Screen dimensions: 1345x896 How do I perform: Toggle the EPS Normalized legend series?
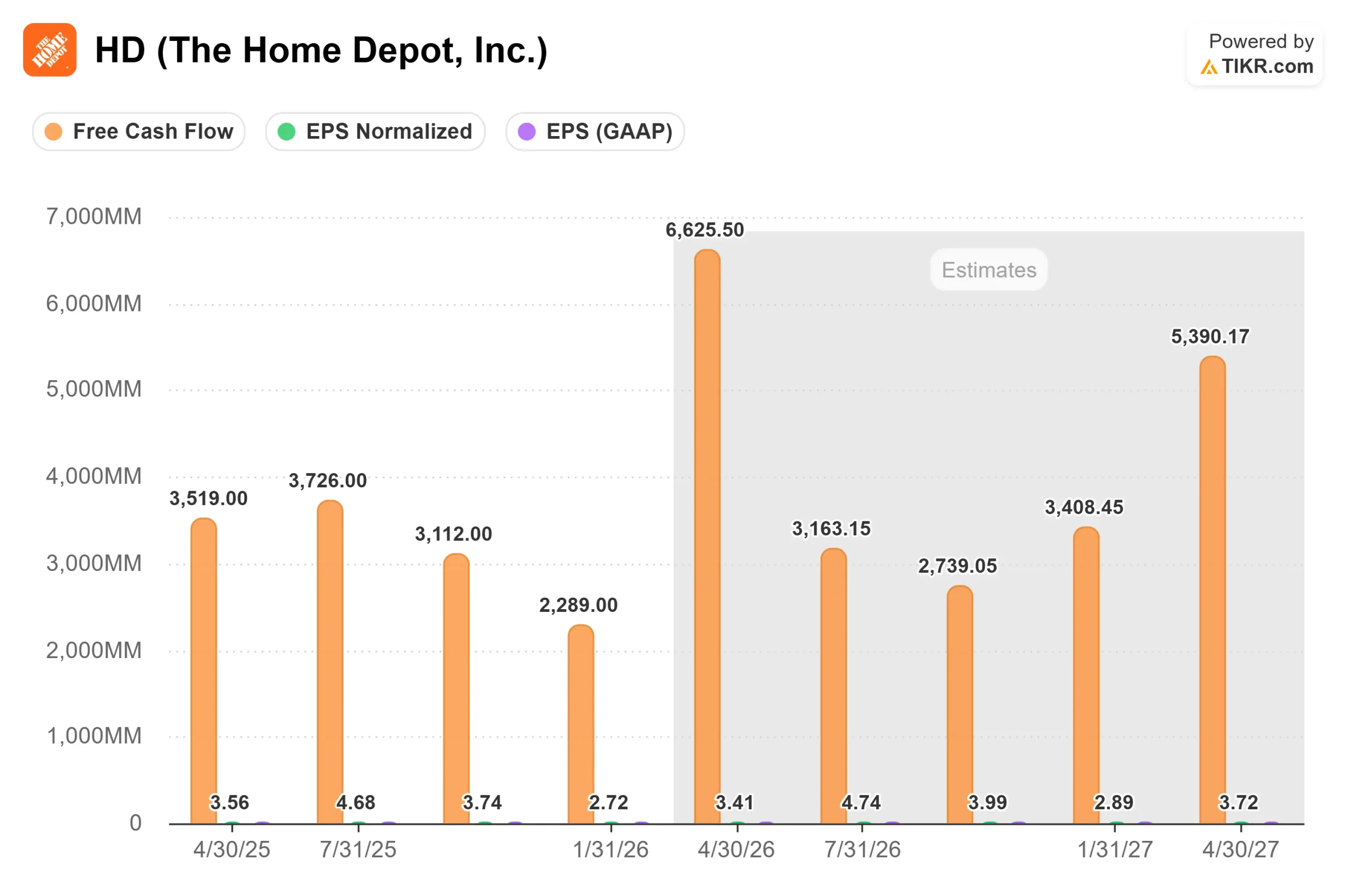click(x=375, y=131)
